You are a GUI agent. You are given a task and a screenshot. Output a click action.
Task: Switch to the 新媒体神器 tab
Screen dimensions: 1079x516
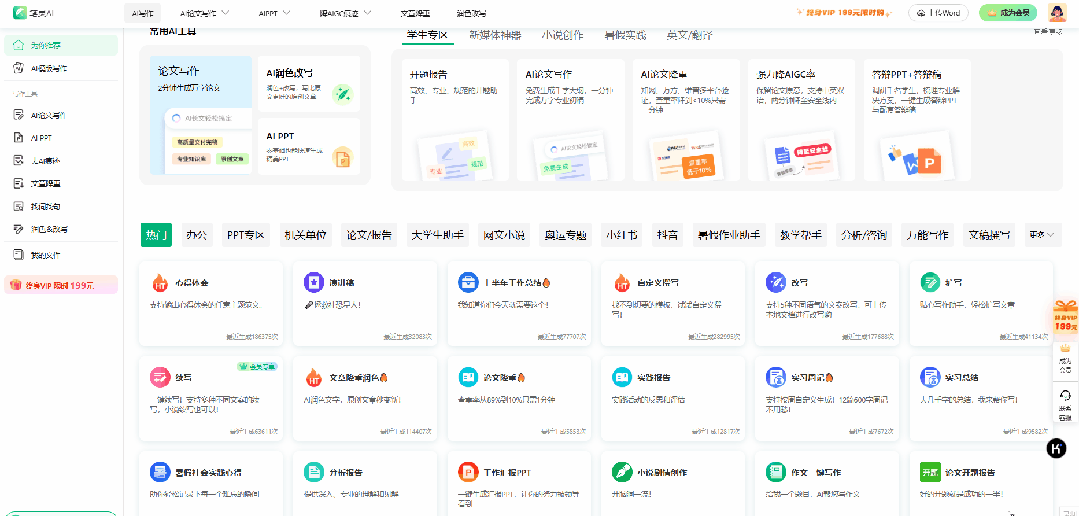click(495, 34)
